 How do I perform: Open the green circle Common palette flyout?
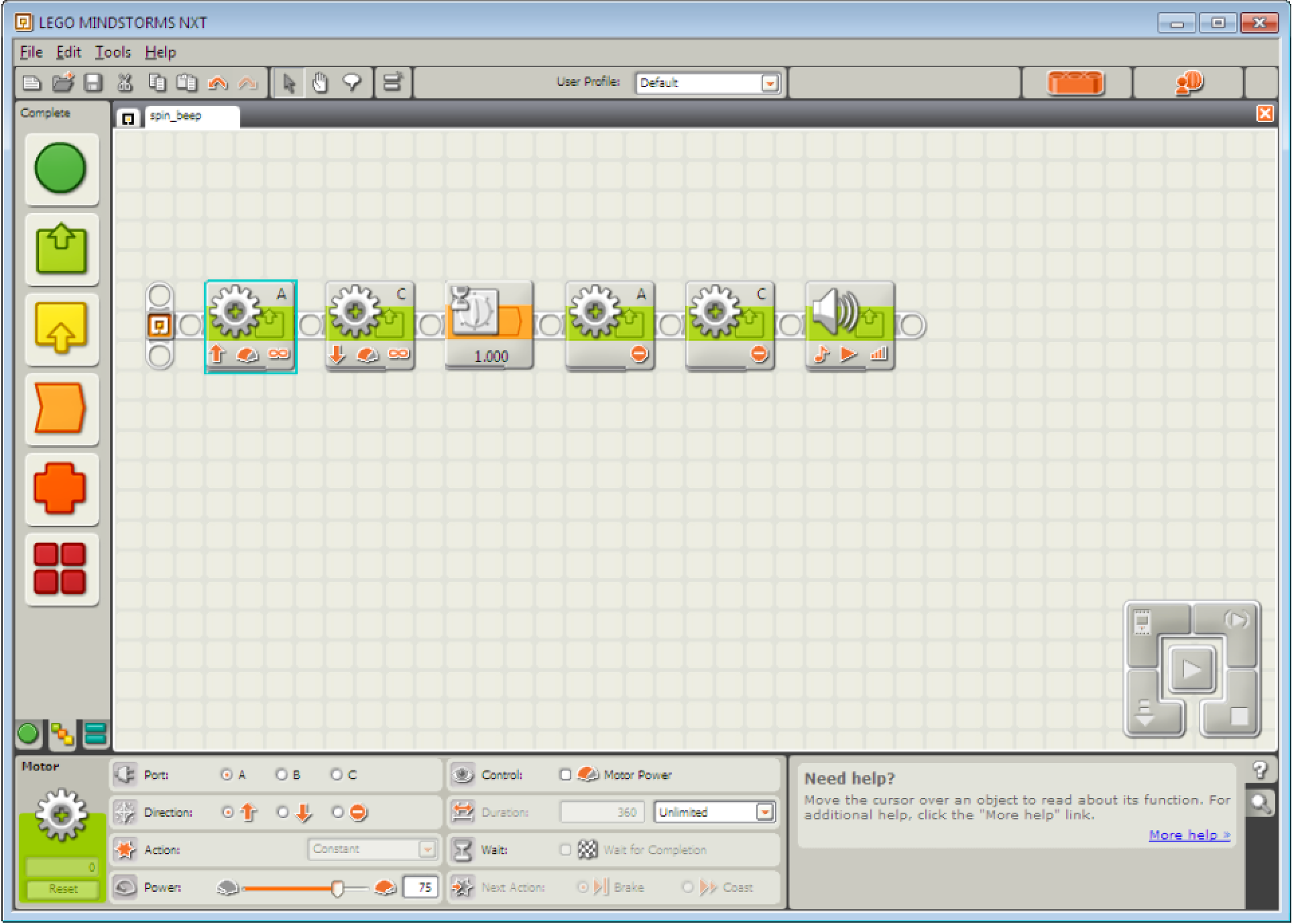pyautogui.click(x=61, y=169)
